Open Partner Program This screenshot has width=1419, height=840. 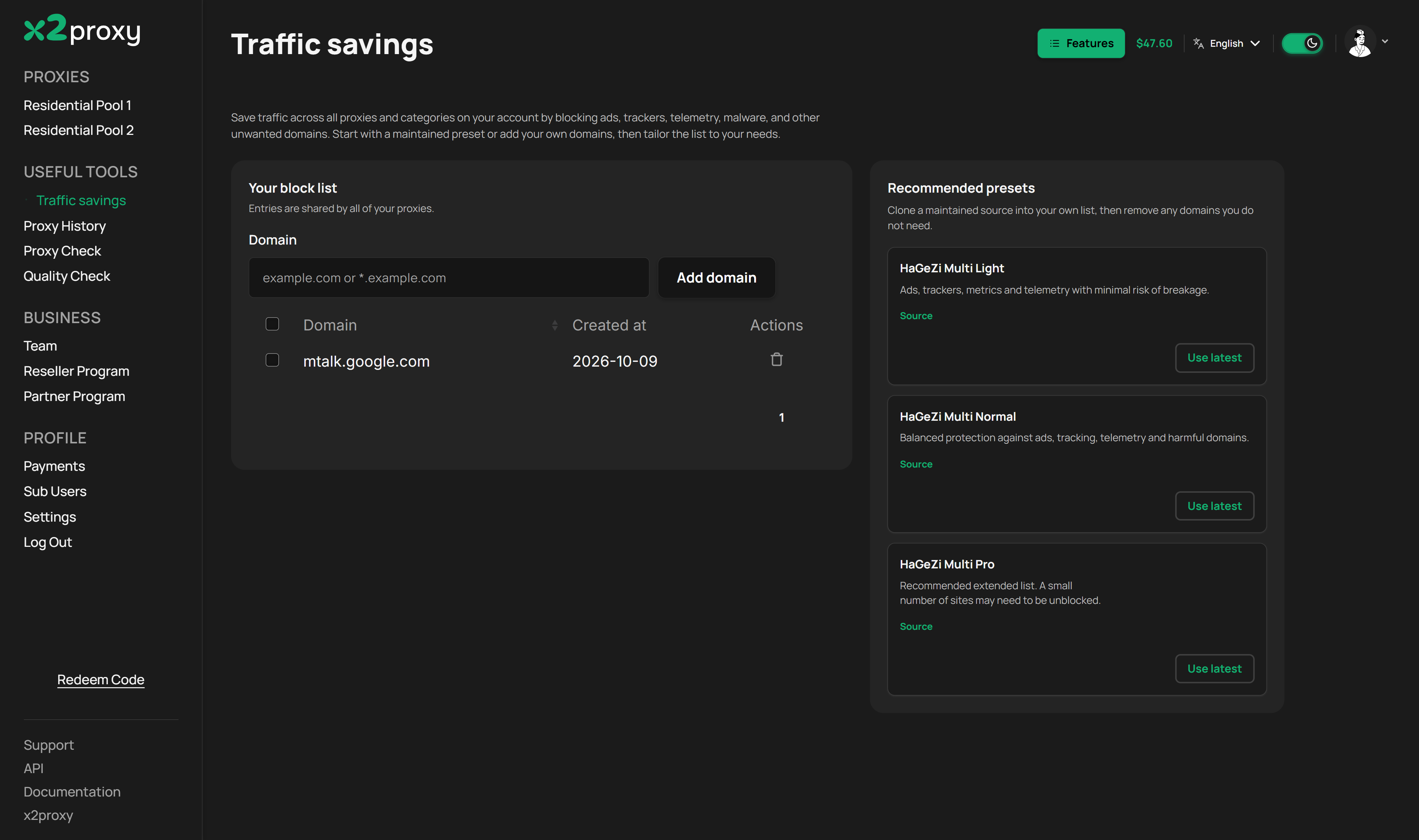click(x=74, y=396)
